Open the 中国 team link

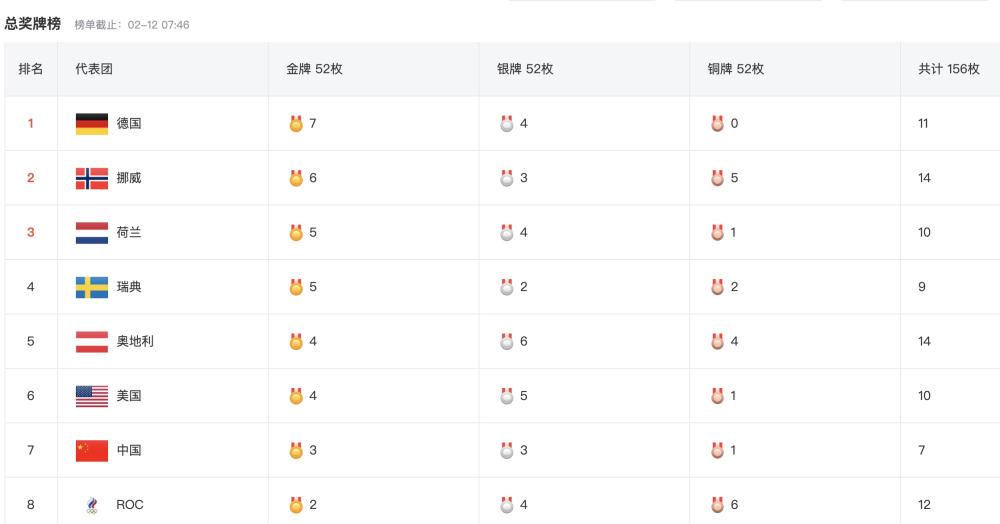pos(129,451)
